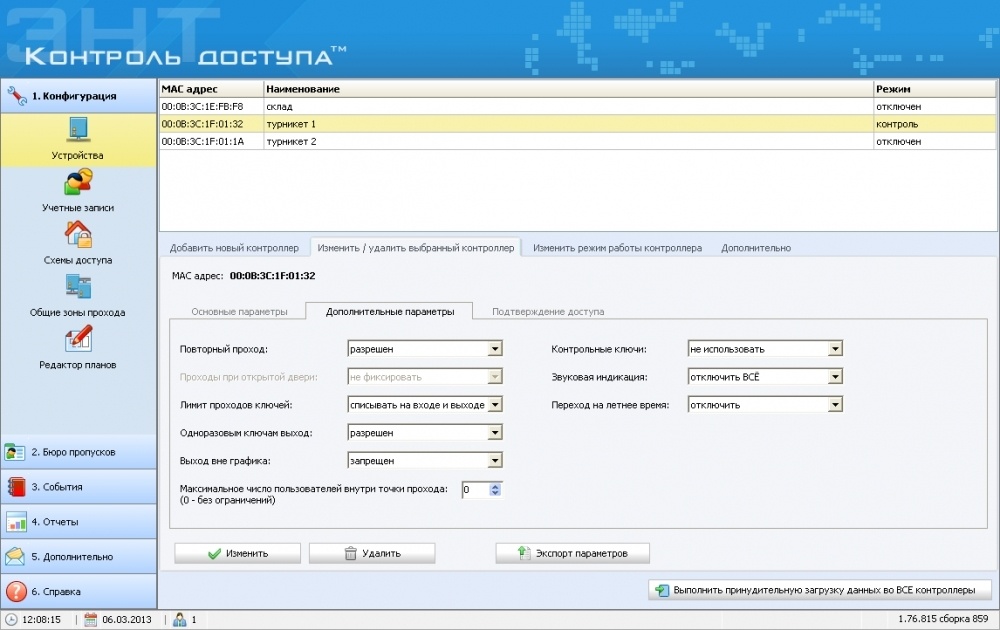Open Схемы доступа house icon

coord(78,235)
